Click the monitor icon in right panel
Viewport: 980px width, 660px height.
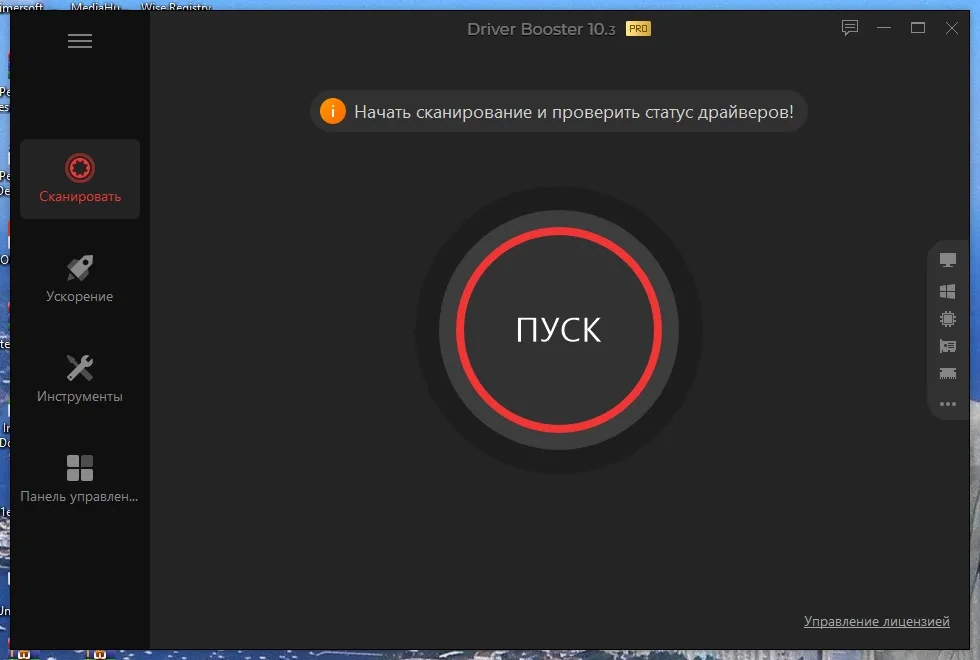click(948, 260)
